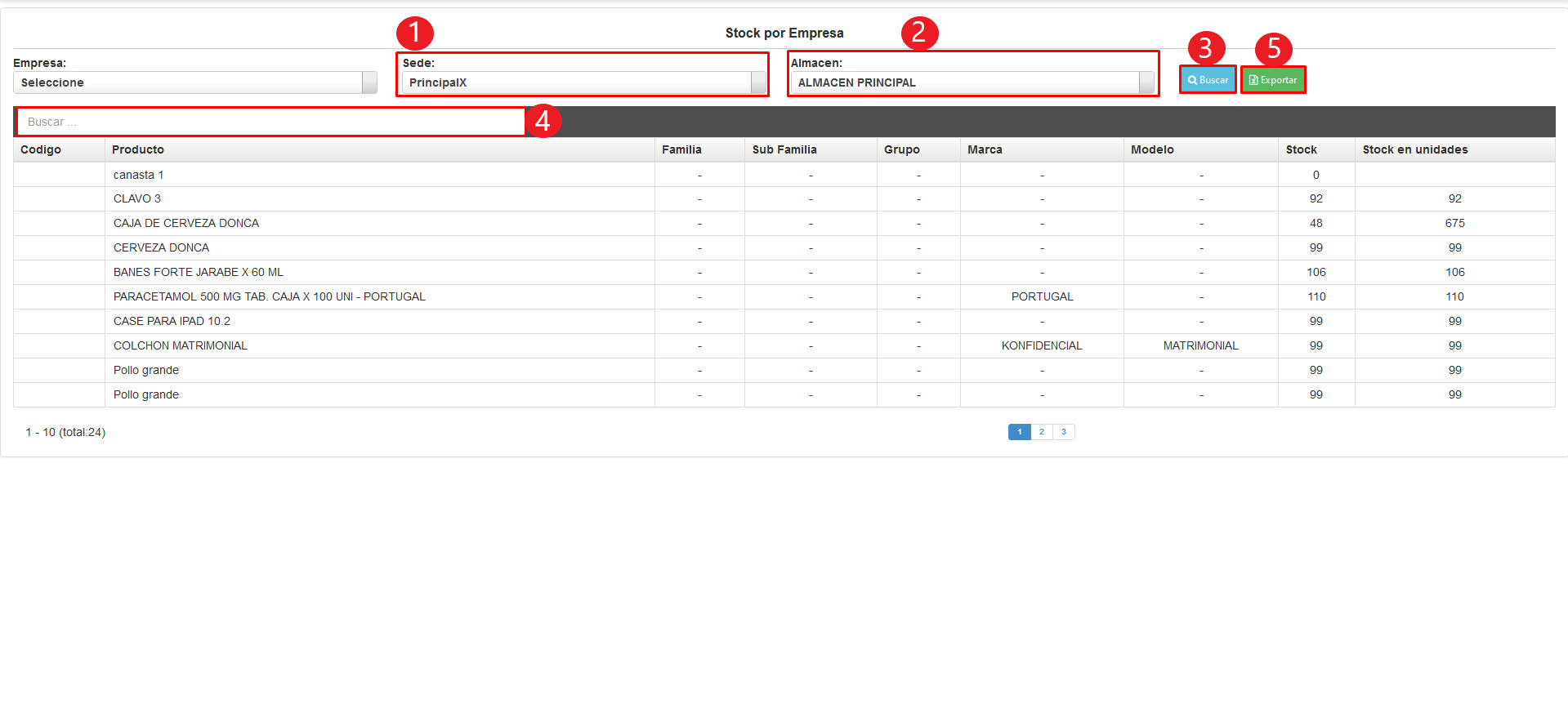The image size is (1568, 717).
Task: Click the green Exportar button
Action: pos(1273,80)
